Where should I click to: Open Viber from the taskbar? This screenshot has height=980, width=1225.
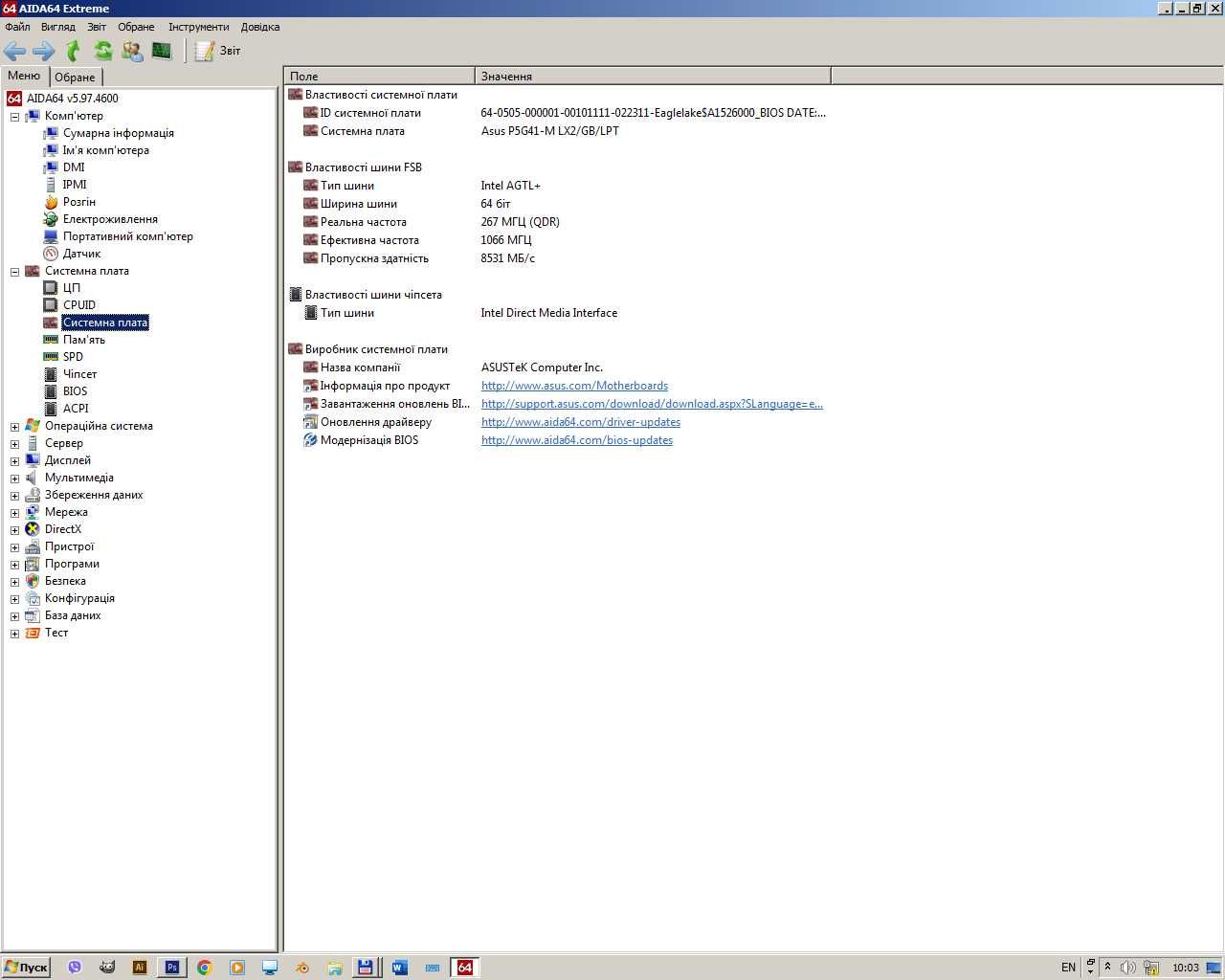[75, 968]
